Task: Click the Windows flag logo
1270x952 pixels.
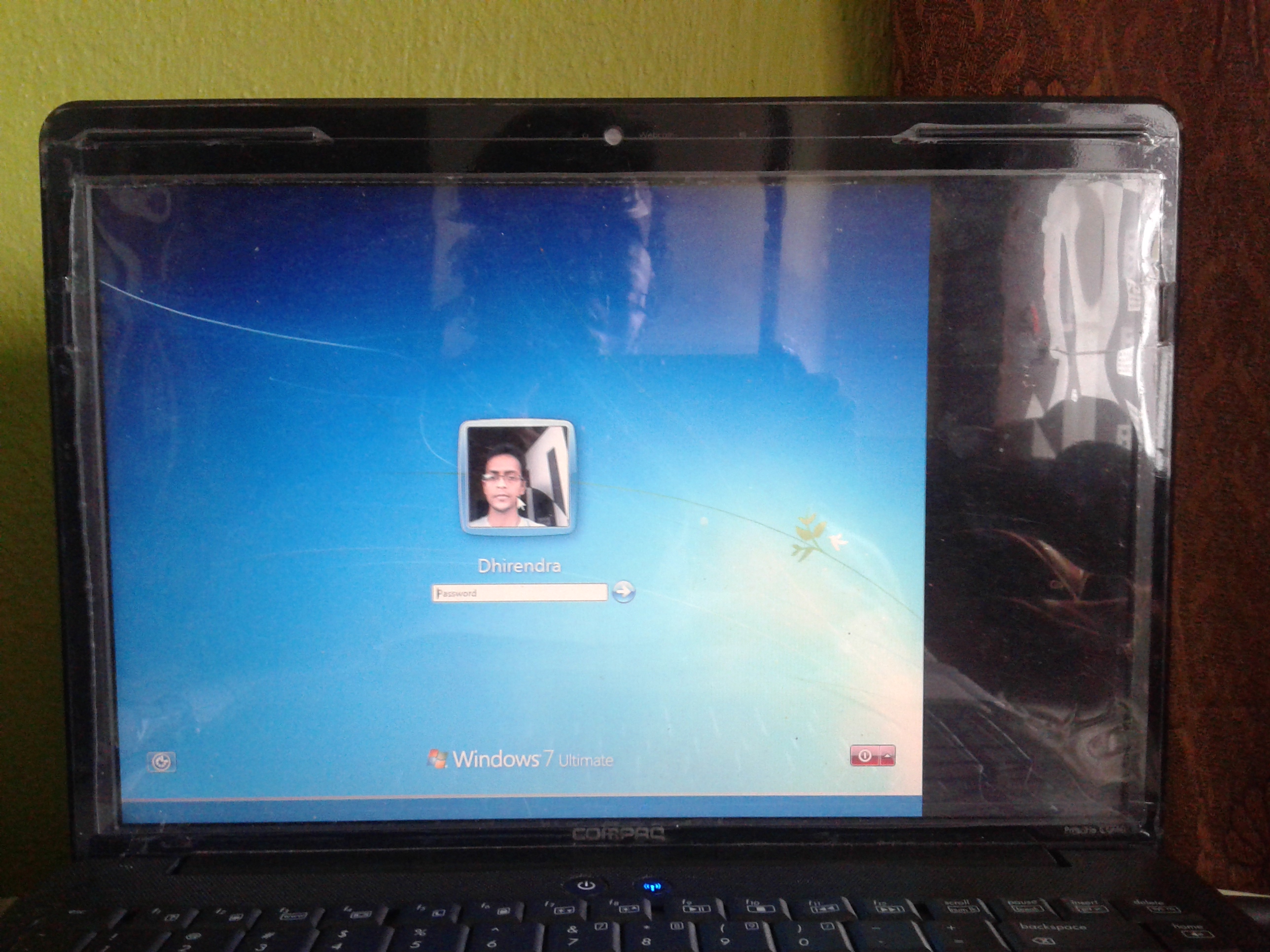Action: click(x=437, y=759)
